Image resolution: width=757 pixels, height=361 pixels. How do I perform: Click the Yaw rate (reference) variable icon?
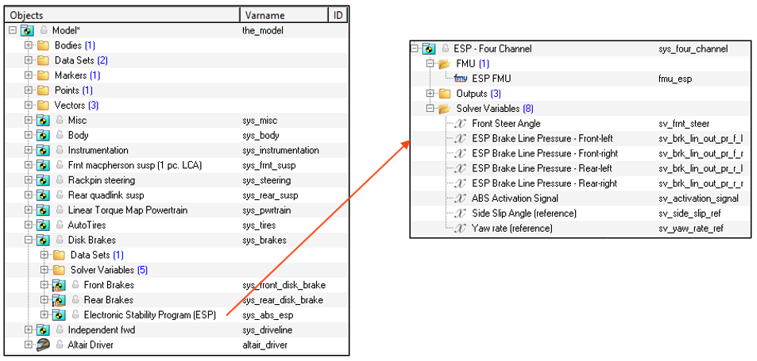(461, 228)
